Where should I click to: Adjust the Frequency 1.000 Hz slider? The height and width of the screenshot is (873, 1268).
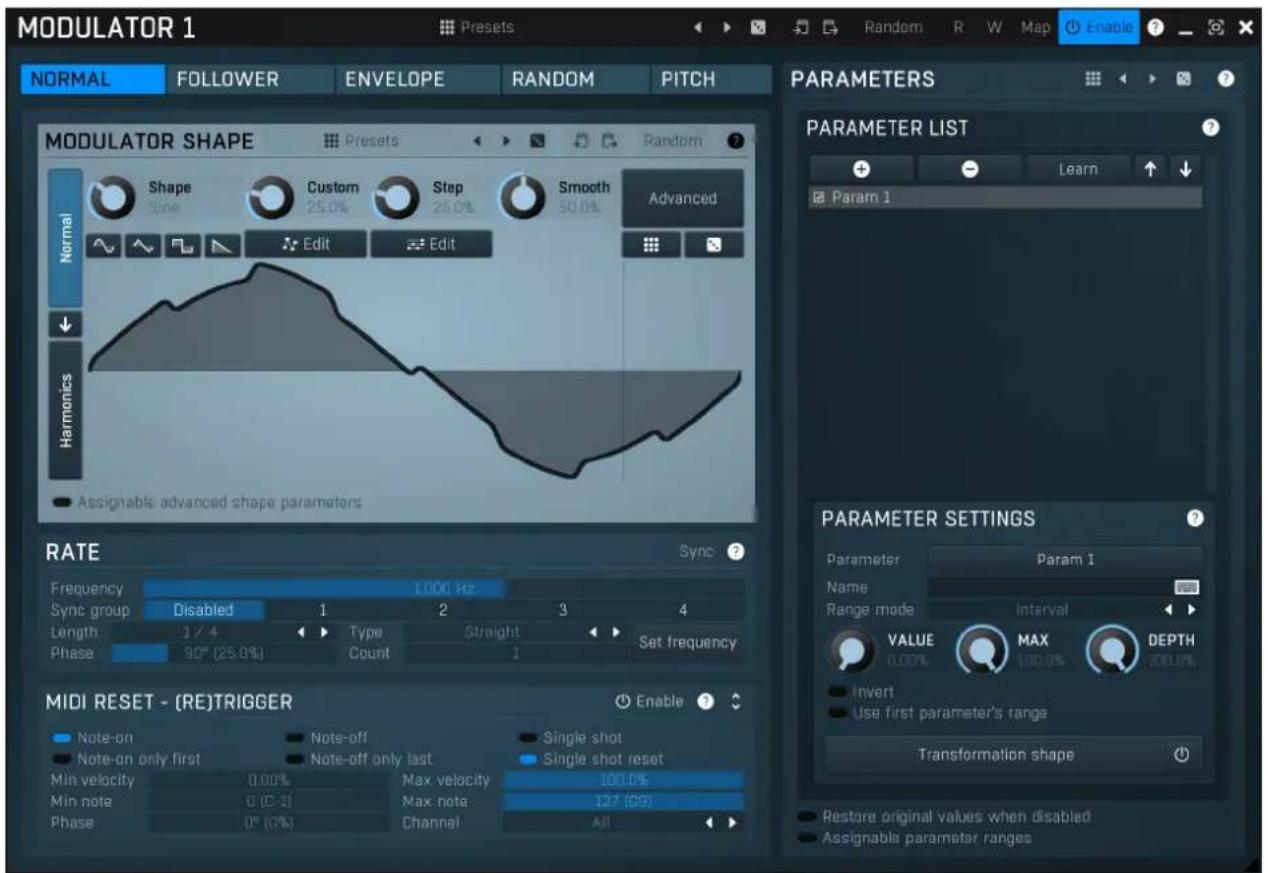pyautogui.click(x=444, y=589)
